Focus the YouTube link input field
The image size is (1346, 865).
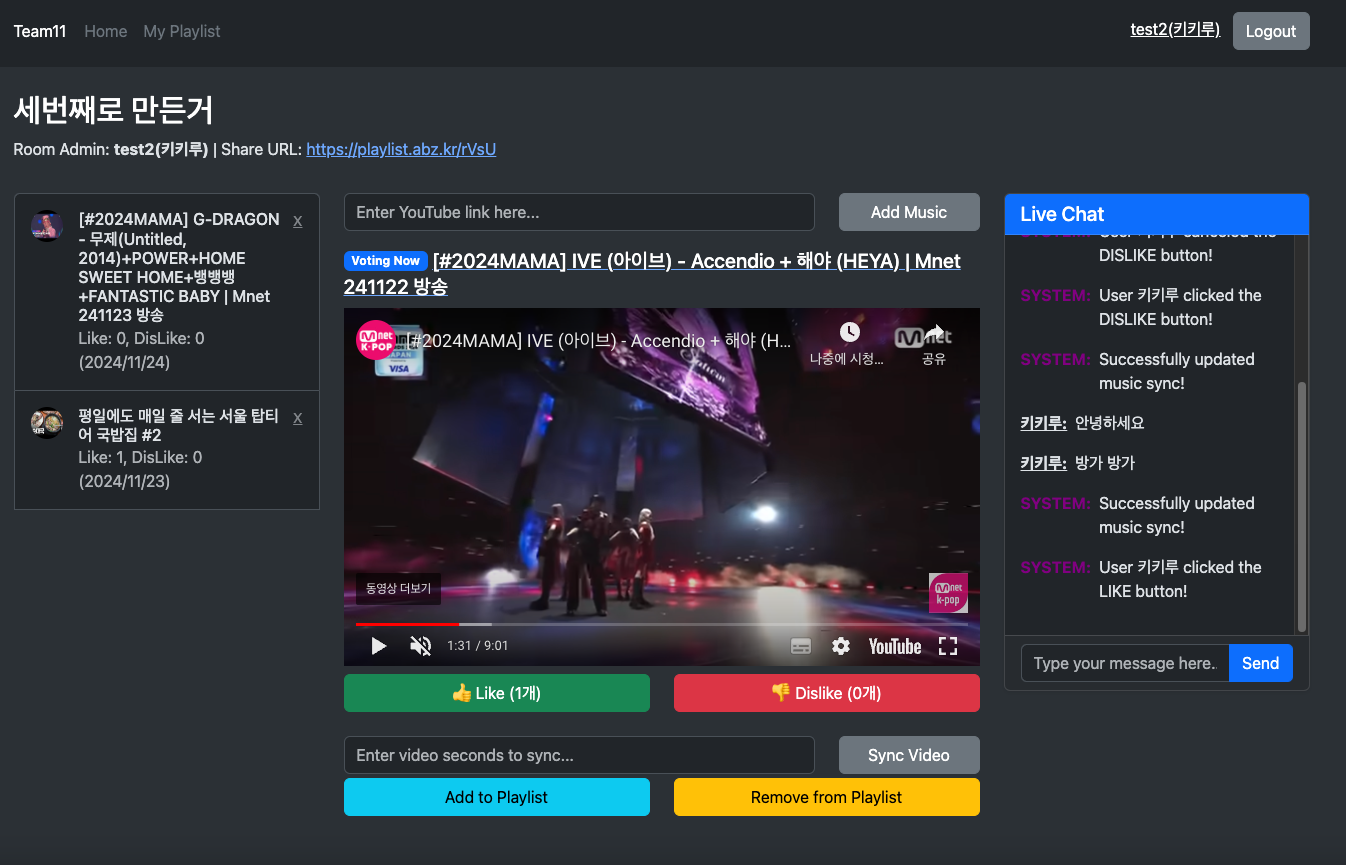click(579, 212)
